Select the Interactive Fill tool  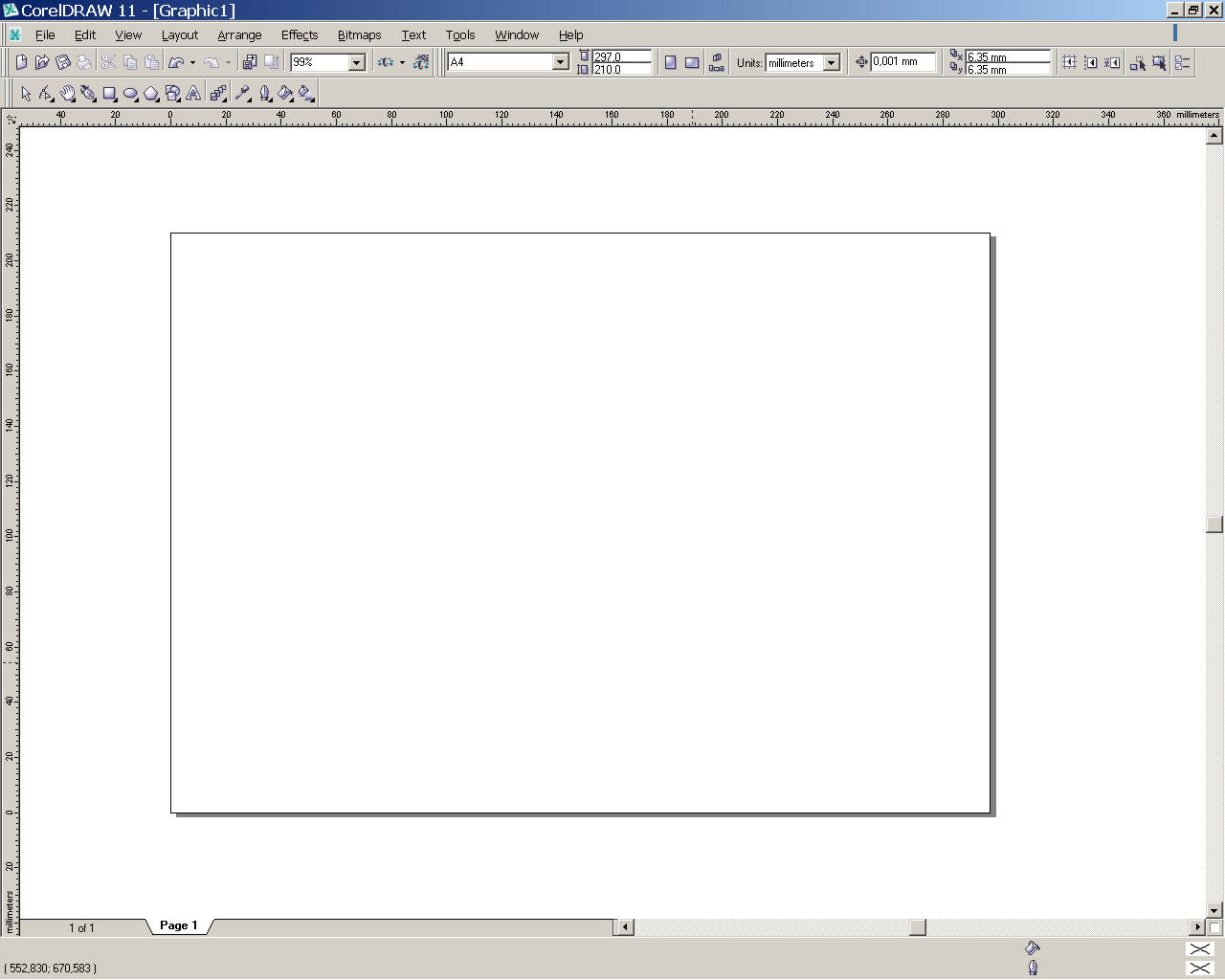click(306, 93)
